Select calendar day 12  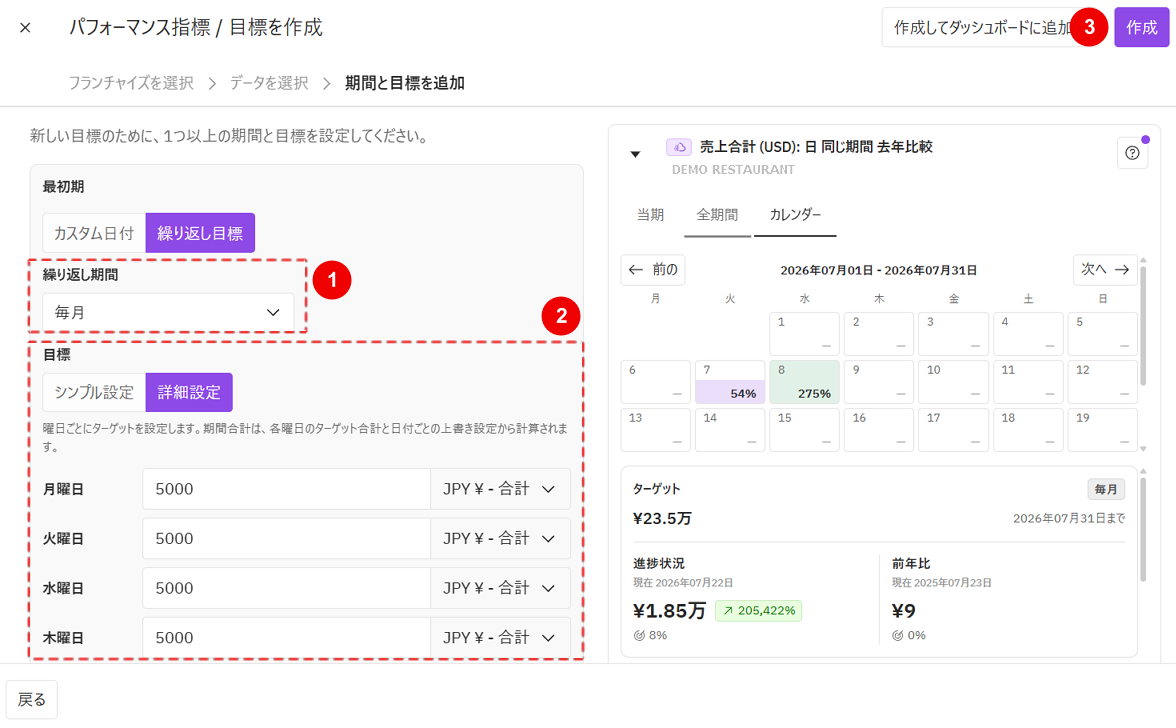(1102, 382)
